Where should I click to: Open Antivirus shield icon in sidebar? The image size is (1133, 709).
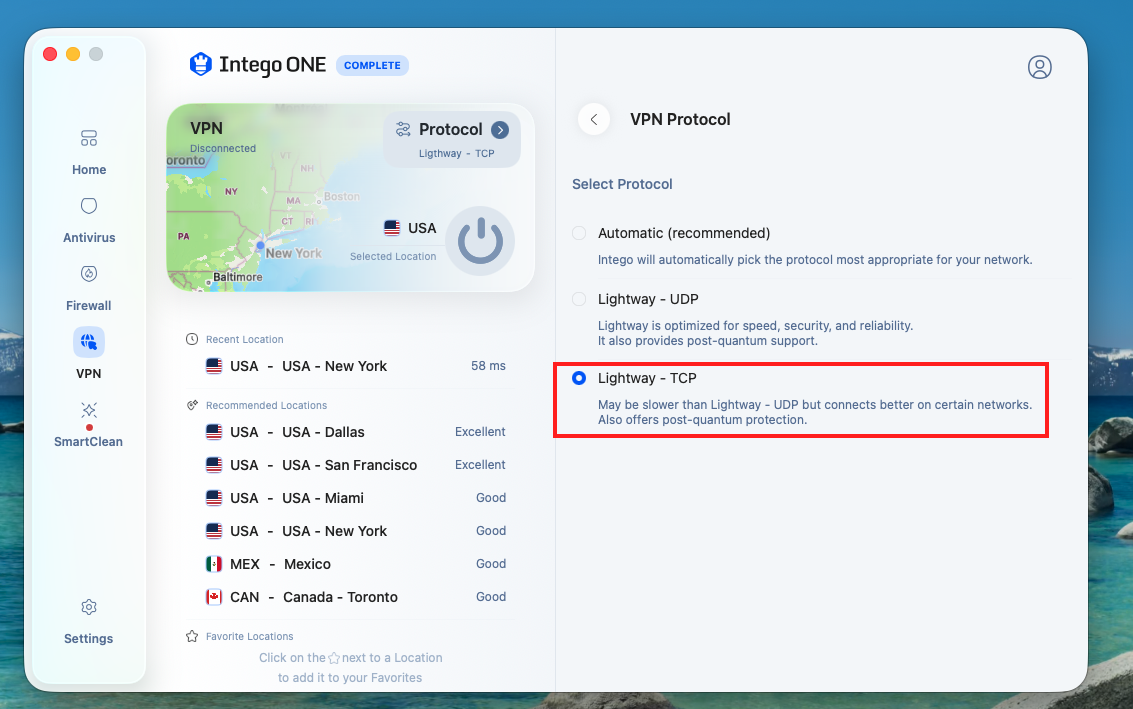click(x=89, y=206)
